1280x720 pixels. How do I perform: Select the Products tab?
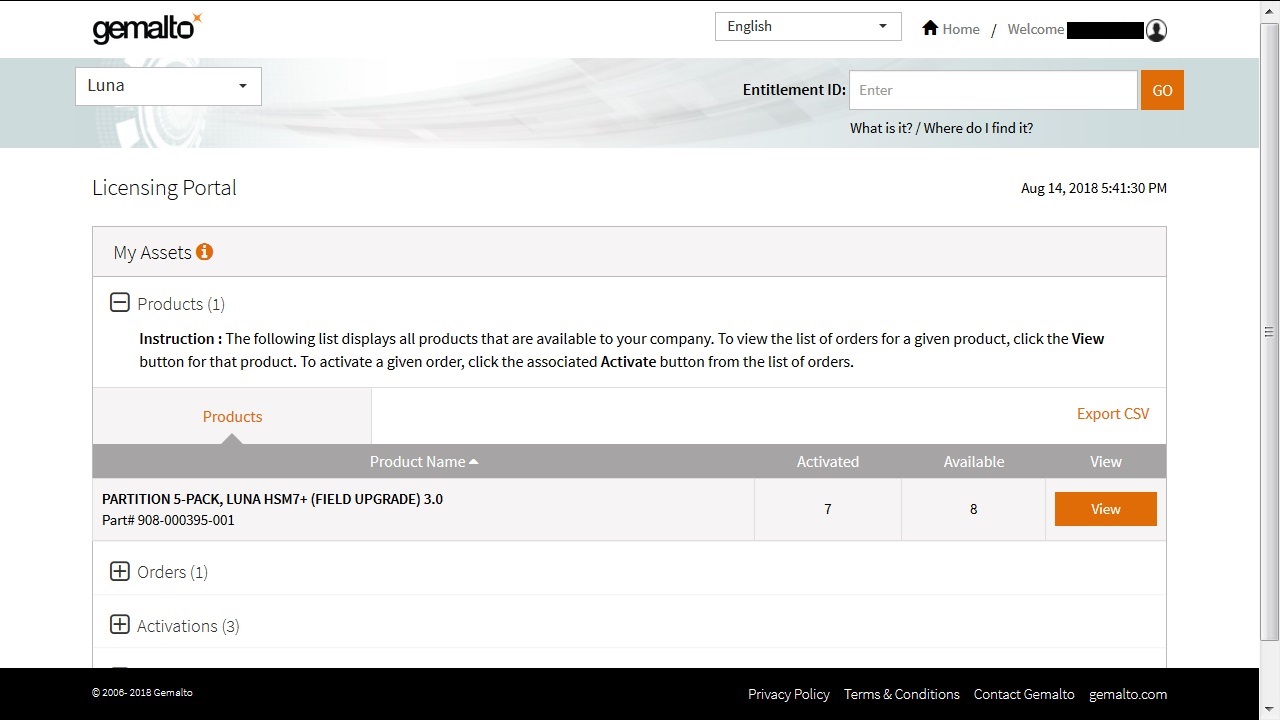point(232,416)
